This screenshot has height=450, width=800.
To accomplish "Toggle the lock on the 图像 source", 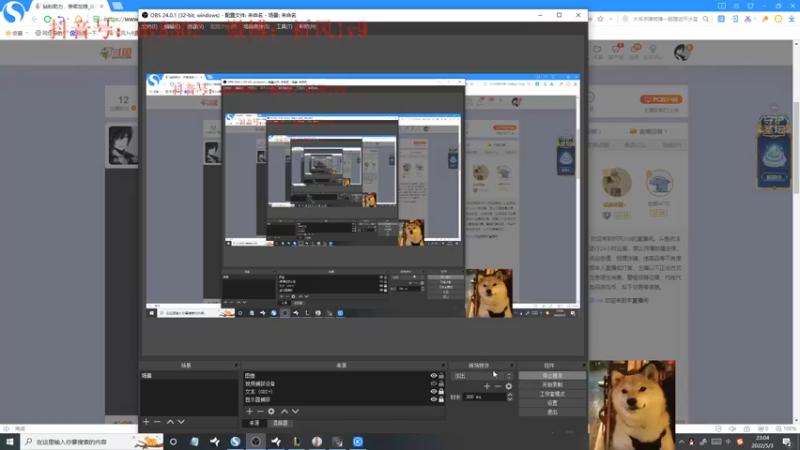I will coord(441,376).
